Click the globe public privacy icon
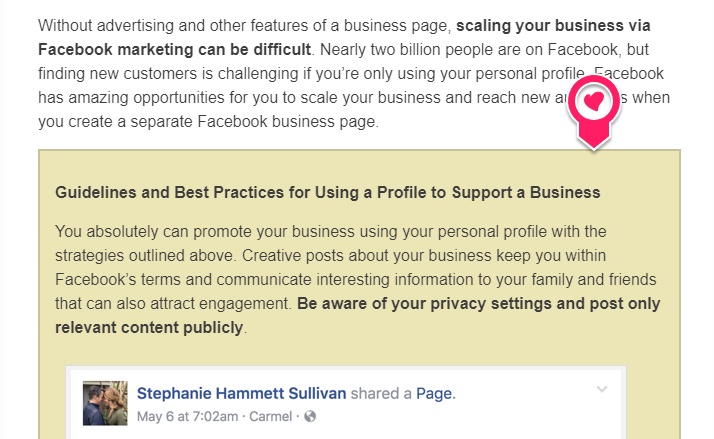Image resolution: width=714 pixels, height=439 pixels. 310,416
